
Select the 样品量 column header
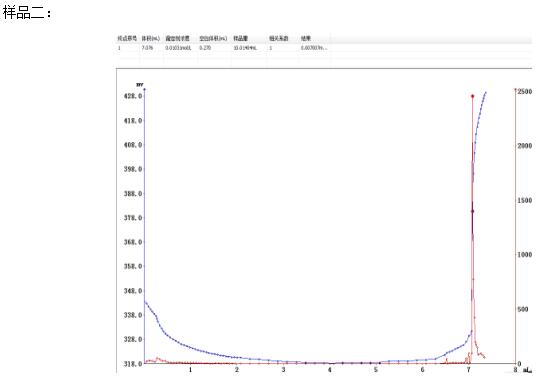pos(241,38)
